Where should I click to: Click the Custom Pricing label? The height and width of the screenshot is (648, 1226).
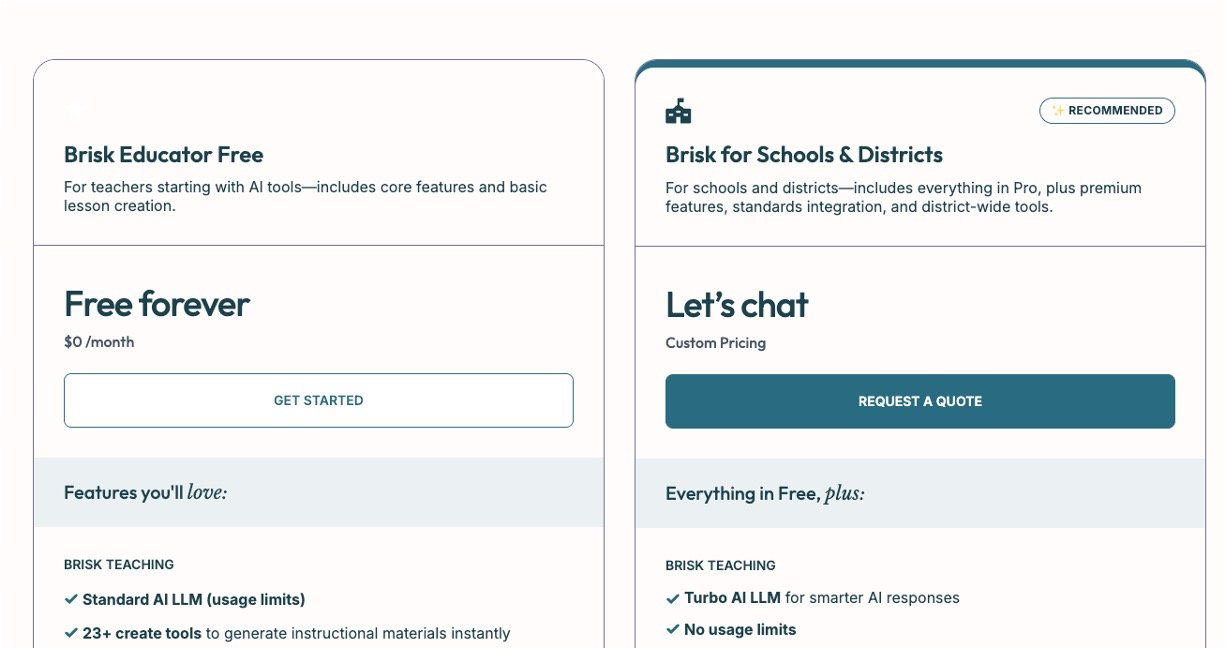tap(716, 343)
